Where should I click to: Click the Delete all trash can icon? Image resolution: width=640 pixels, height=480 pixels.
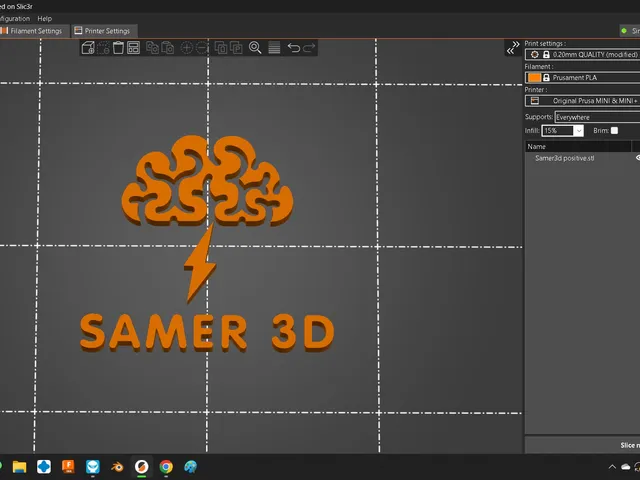point(118,48)
